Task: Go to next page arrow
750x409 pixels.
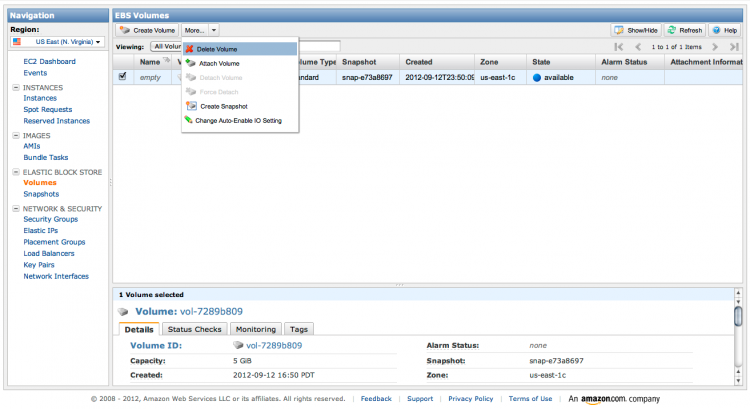Action: (x=715, y=46)
